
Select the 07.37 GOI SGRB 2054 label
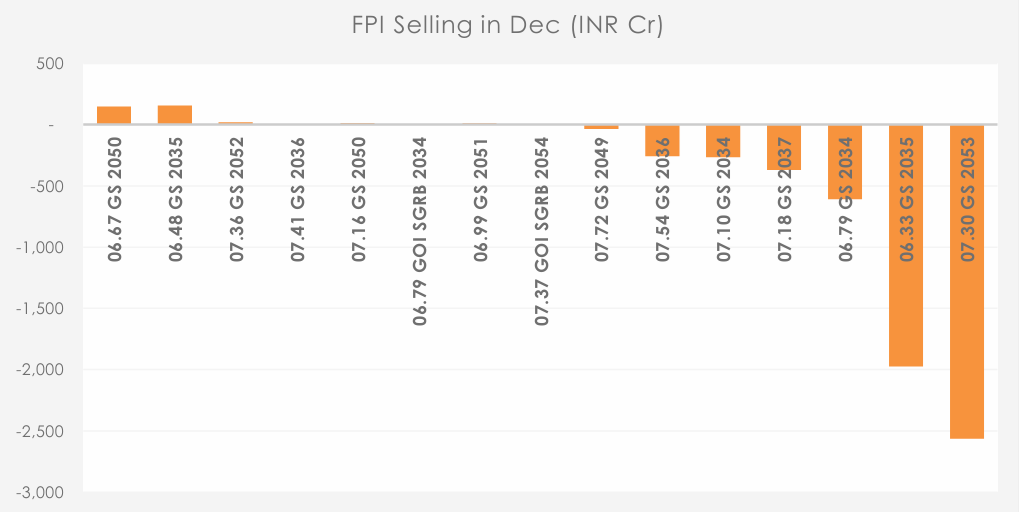pos(542,231)
